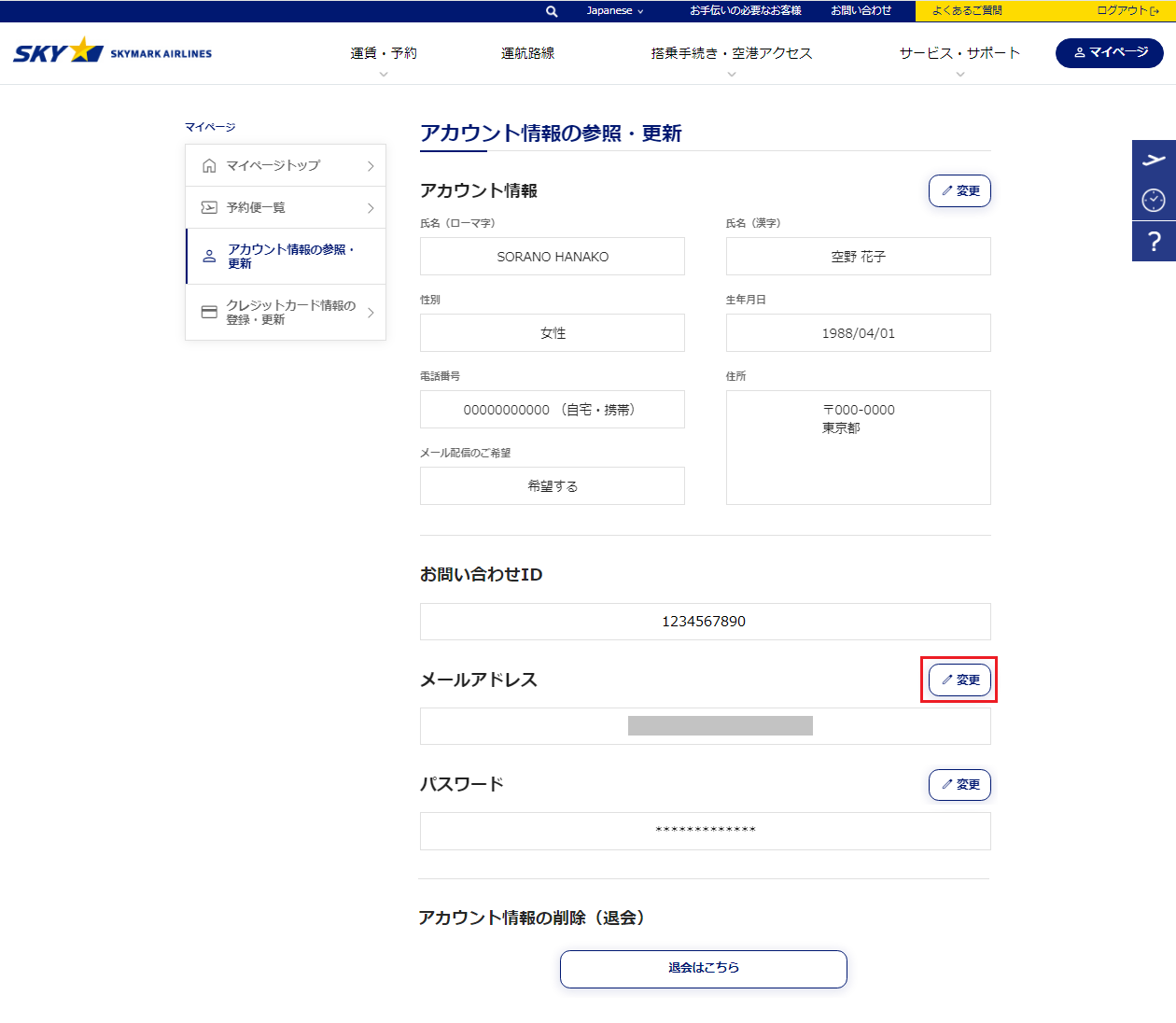
Task: Open help via the question mark icon
Action: (x=1154, y=241)
